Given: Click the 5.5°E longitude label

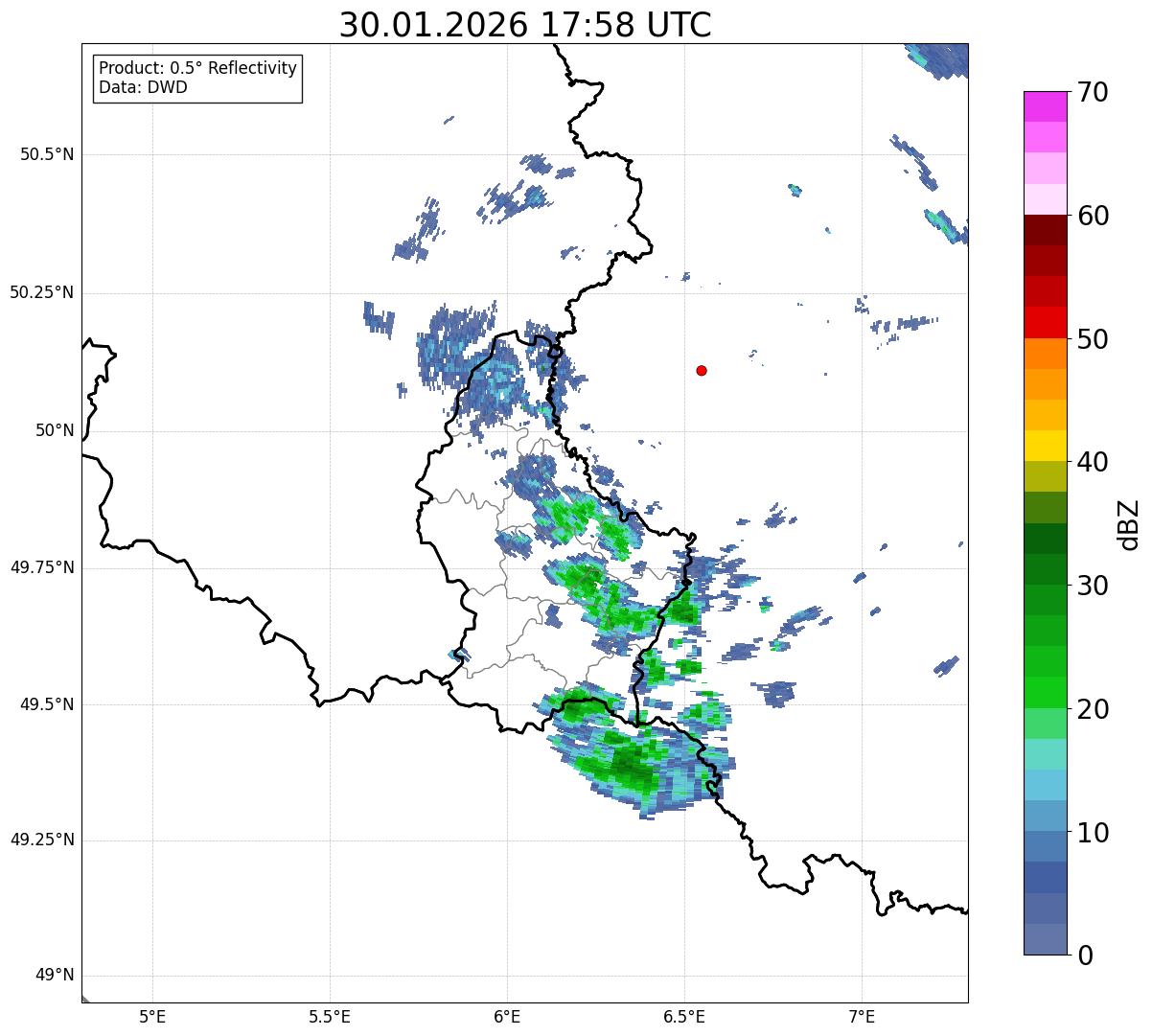Looking at the screenshot, I should (x=331, y=1016).
